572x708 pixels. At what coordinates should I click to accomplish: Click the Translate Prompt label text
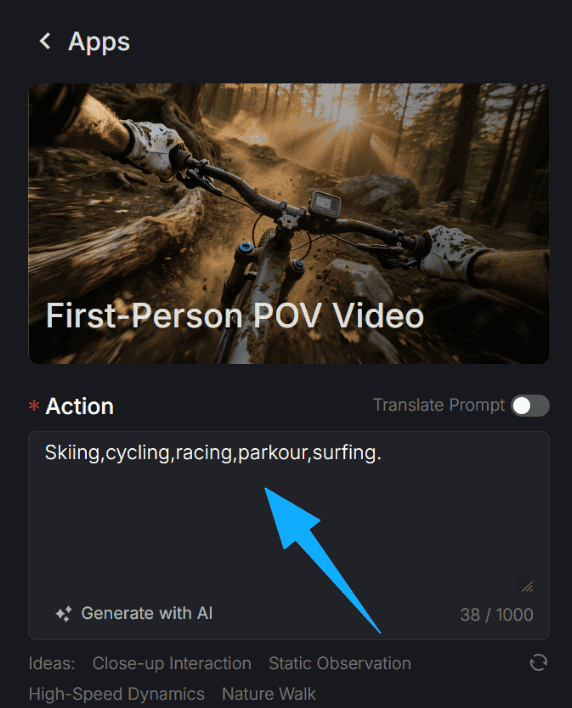coord(438,405)
